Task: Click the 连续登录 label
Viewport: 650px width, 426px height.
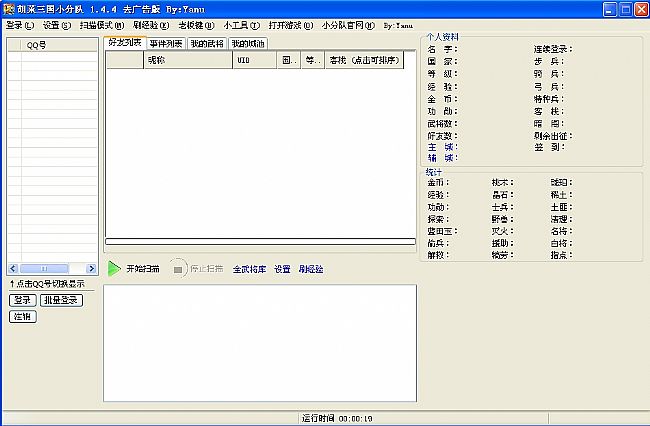Action: coord(553,49)
